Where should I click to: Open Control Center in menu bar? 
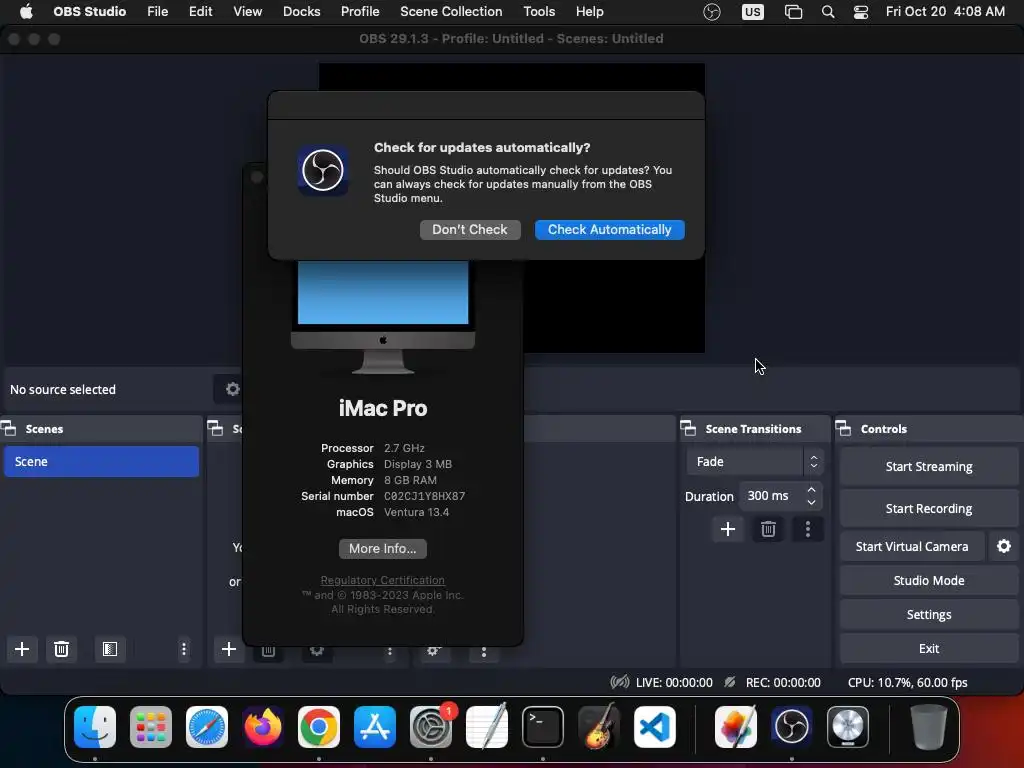pos(861,11)
